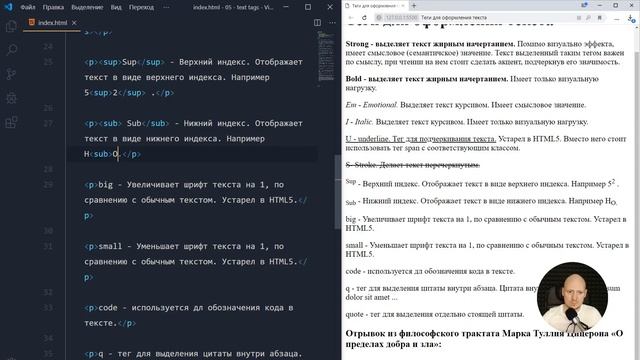Click code line starting with '<p>q - тег'
This screenshot has height=360, width=640.
[193, 354]
